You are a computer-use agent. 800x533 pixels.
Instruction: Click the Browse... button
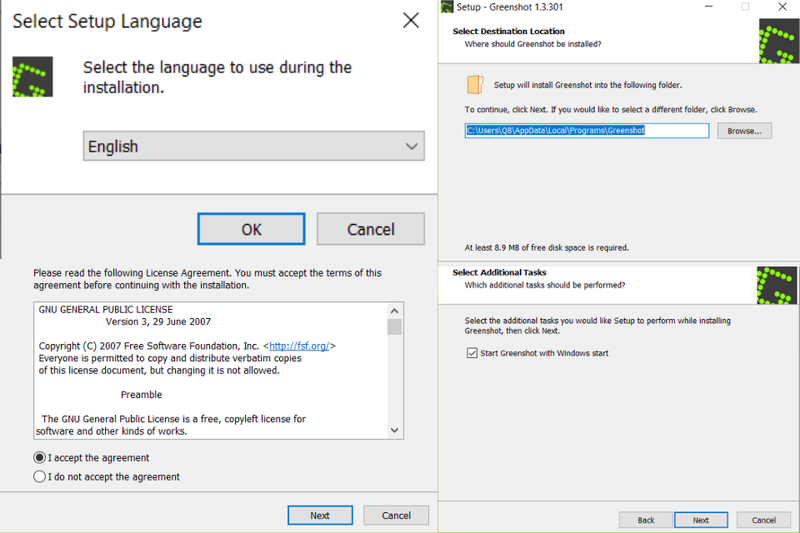(x=744, y=131)
